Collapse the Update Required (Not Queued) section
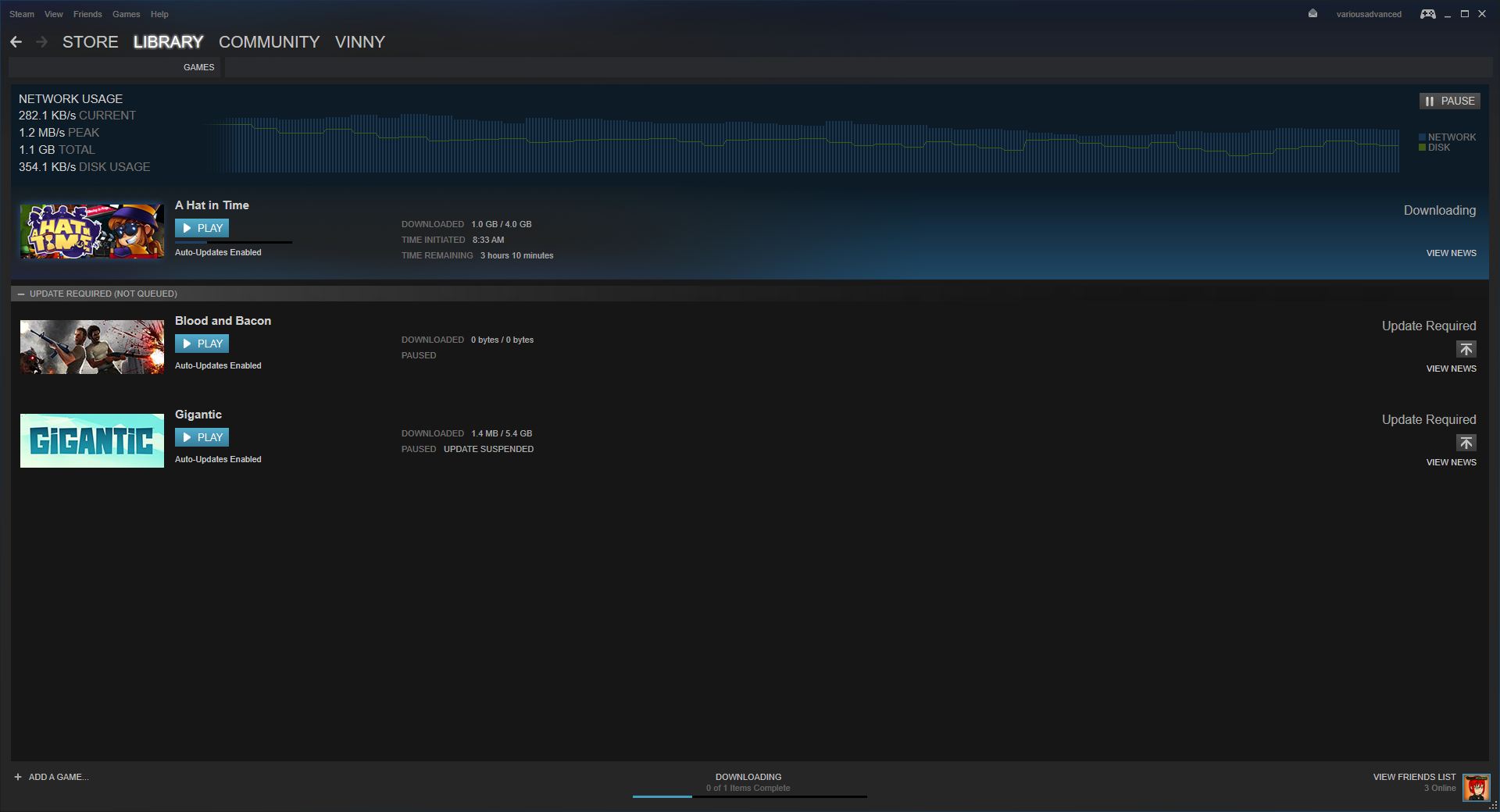The height and width of the screenshot is (812, 1500). [x=21, y=294]
